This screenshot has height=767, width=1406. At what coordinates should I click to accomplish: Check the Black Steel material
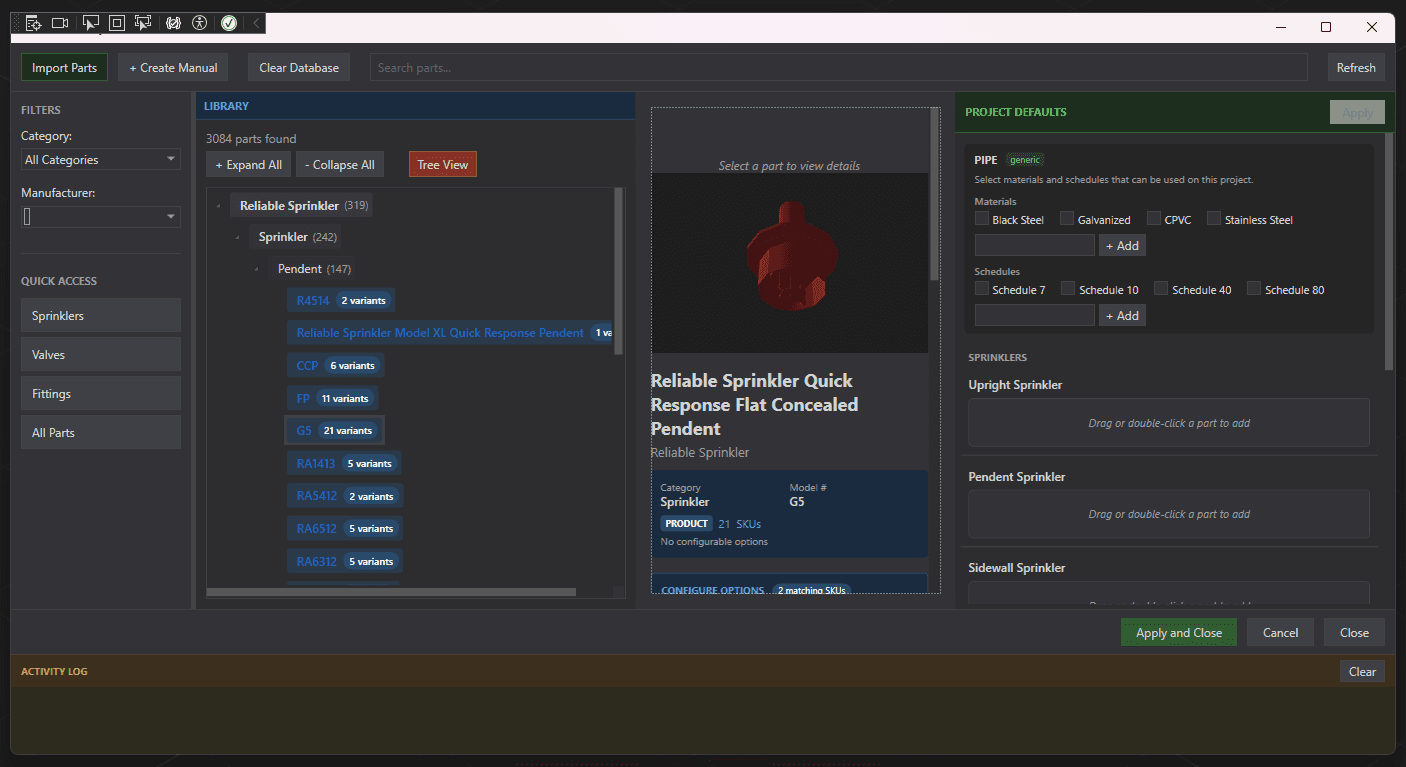tap(982, 219)
